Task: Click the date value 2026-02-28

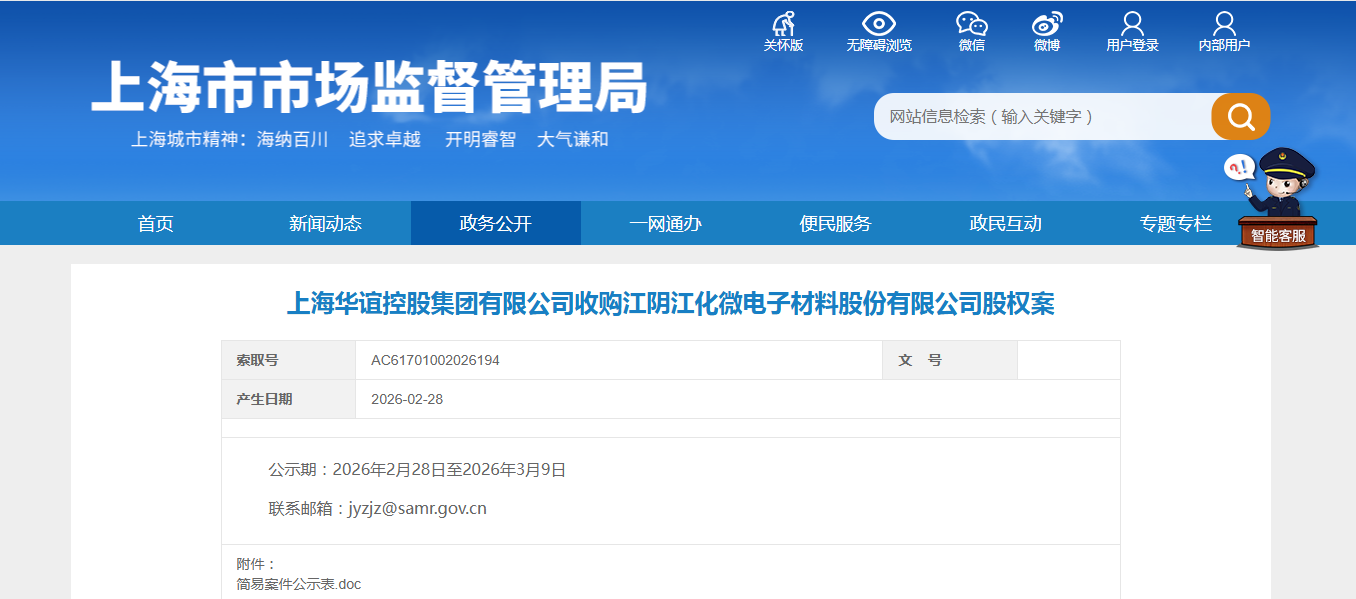Action: click(407, 399)
